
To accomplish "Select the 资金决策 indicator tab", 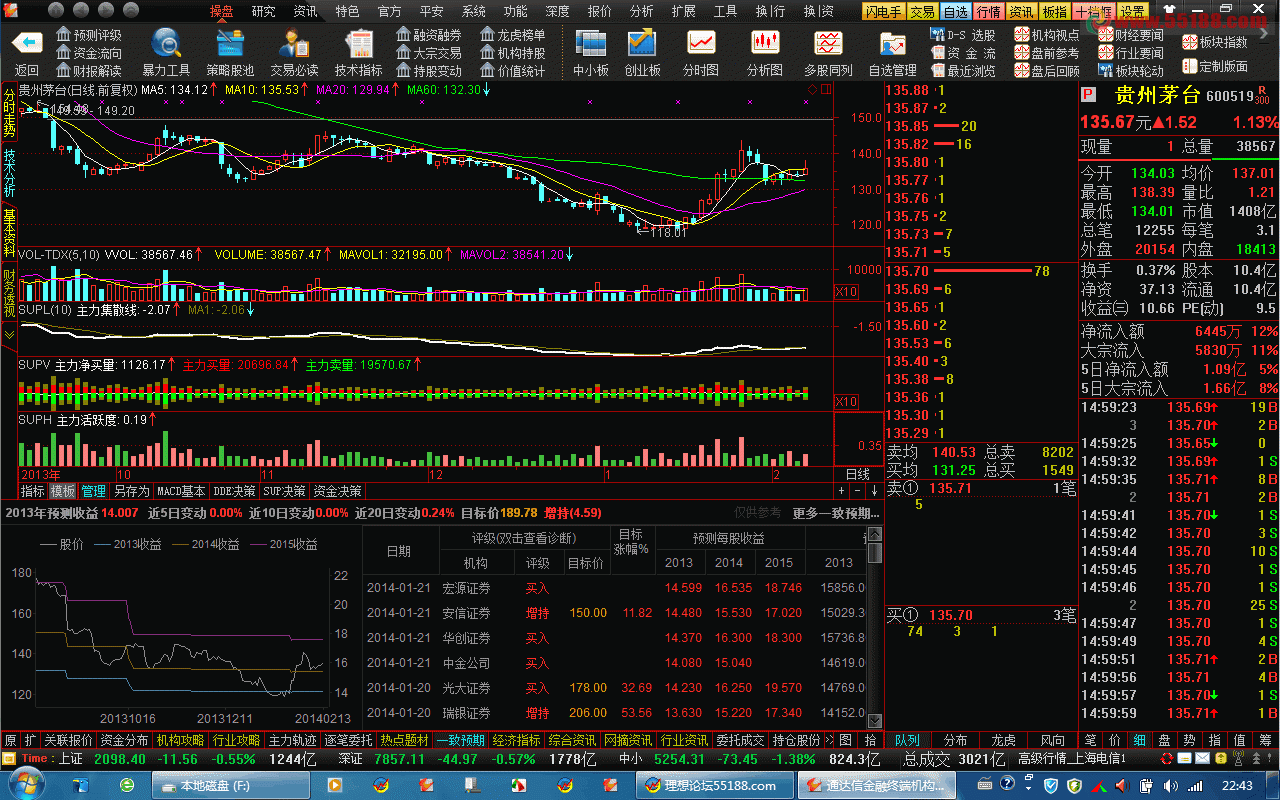I will point(337,491).
